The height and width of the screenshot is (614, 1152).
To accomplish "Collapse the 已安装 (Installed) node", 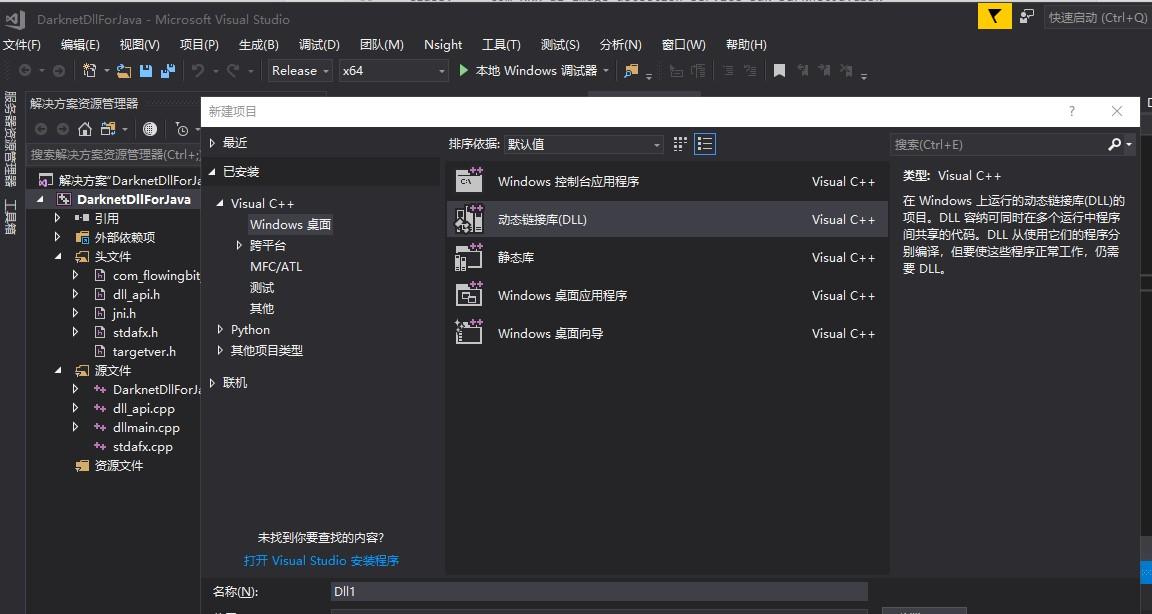I will coord(212,172).
